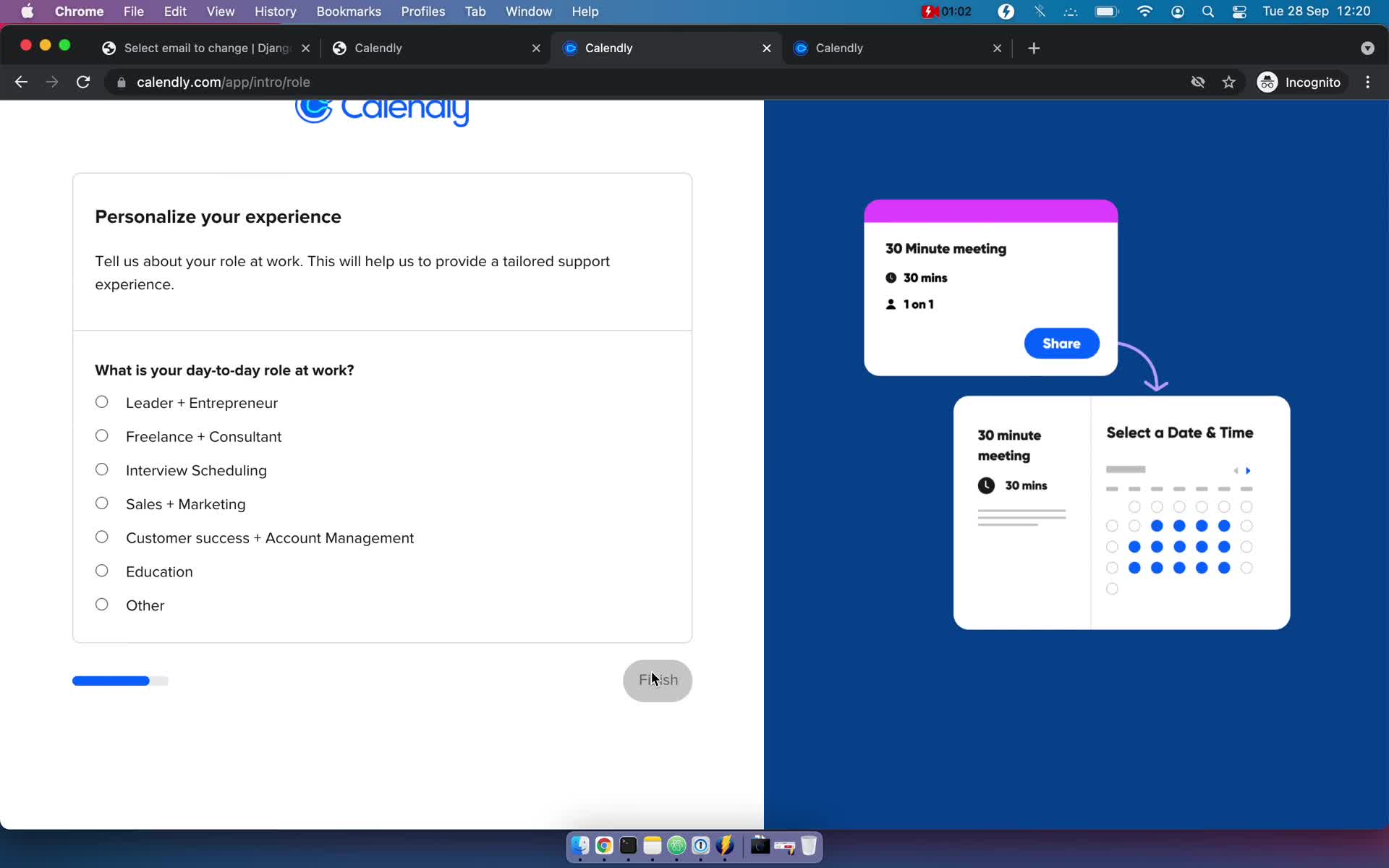Image resolution: width=1389 pixels, height=868 pixels.
Task: Click the Share button on meeting card
Action: coord(1061,343)
